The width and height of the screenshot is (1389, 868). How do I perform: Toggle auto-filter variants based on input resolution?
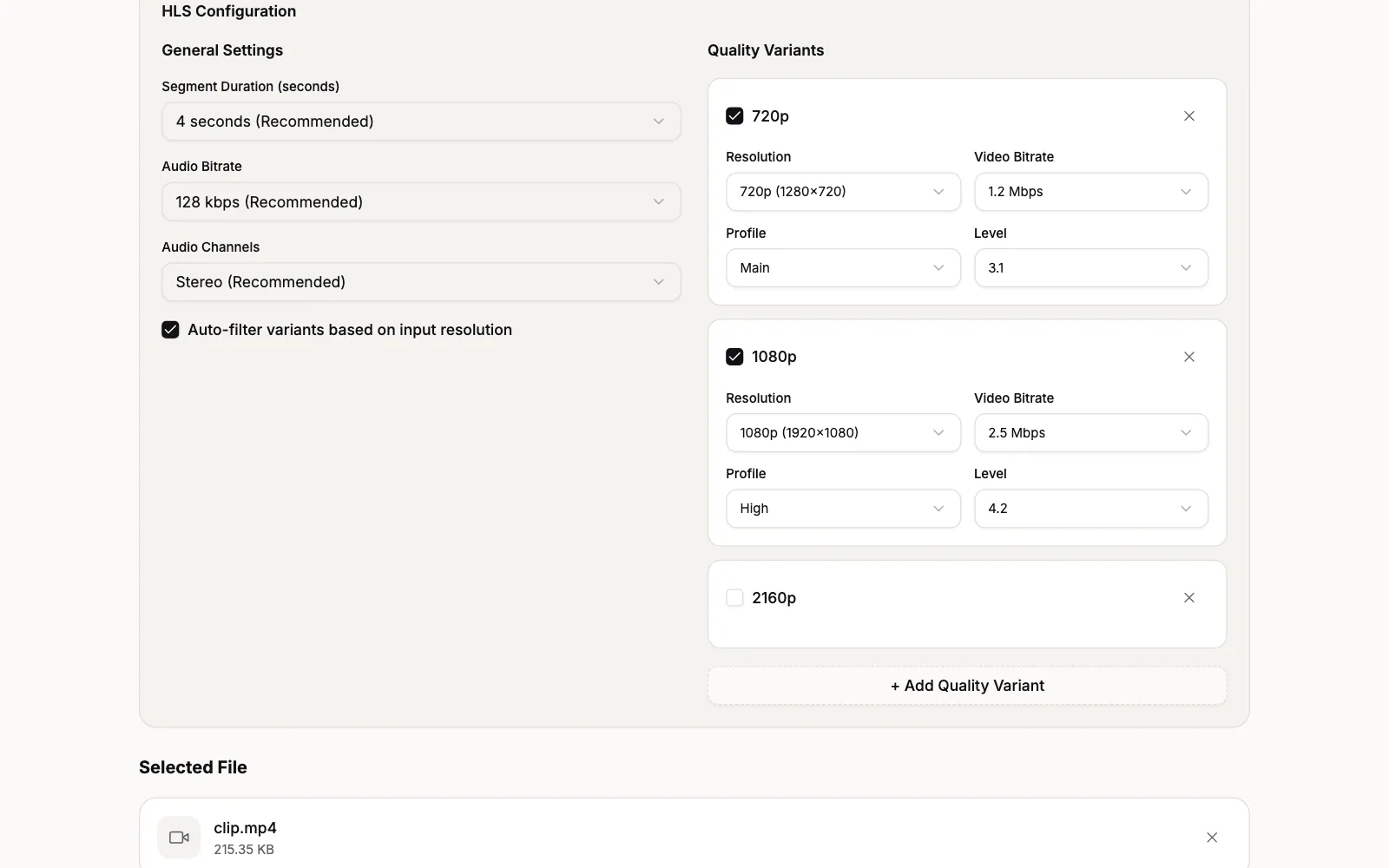click(x=170, y=330)
